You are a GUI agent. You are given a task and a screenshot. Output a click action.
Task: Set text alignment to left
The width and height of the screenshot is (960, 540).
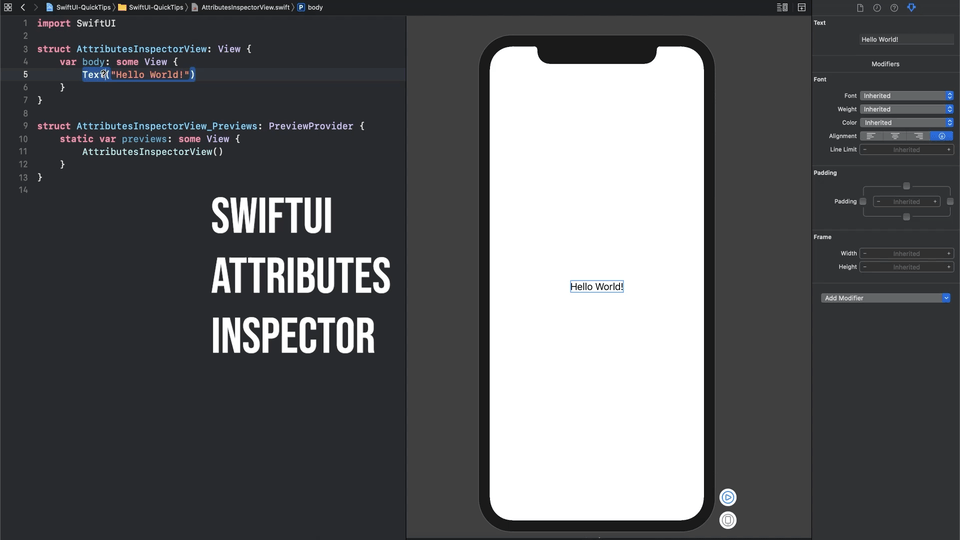tap(871, 136)
